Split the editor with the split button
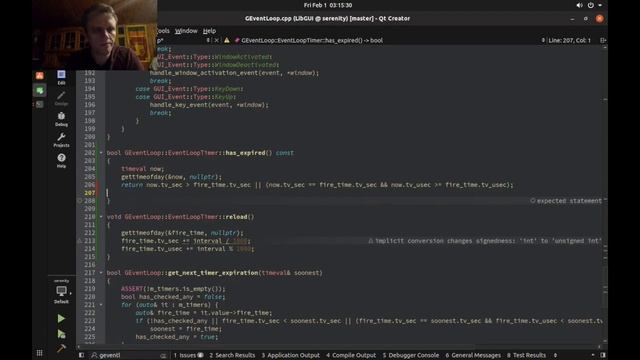Image resolution: width=640 pixels, height=360 pixels. (x=602, y=40)
